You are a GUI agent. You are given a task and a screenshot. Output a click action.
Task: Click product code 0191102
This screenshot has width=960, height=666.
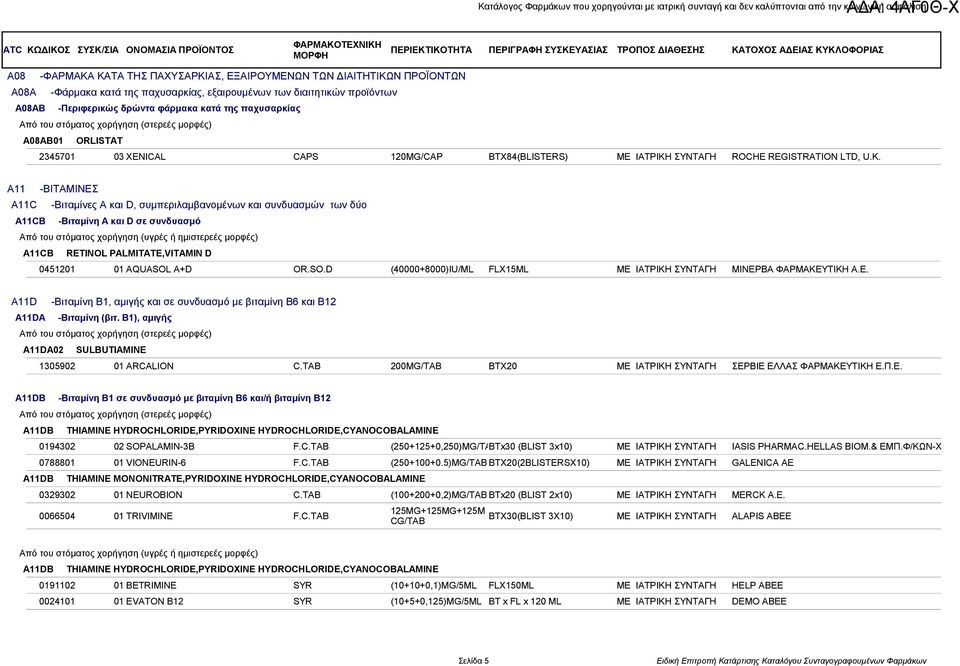coord(57,586)
